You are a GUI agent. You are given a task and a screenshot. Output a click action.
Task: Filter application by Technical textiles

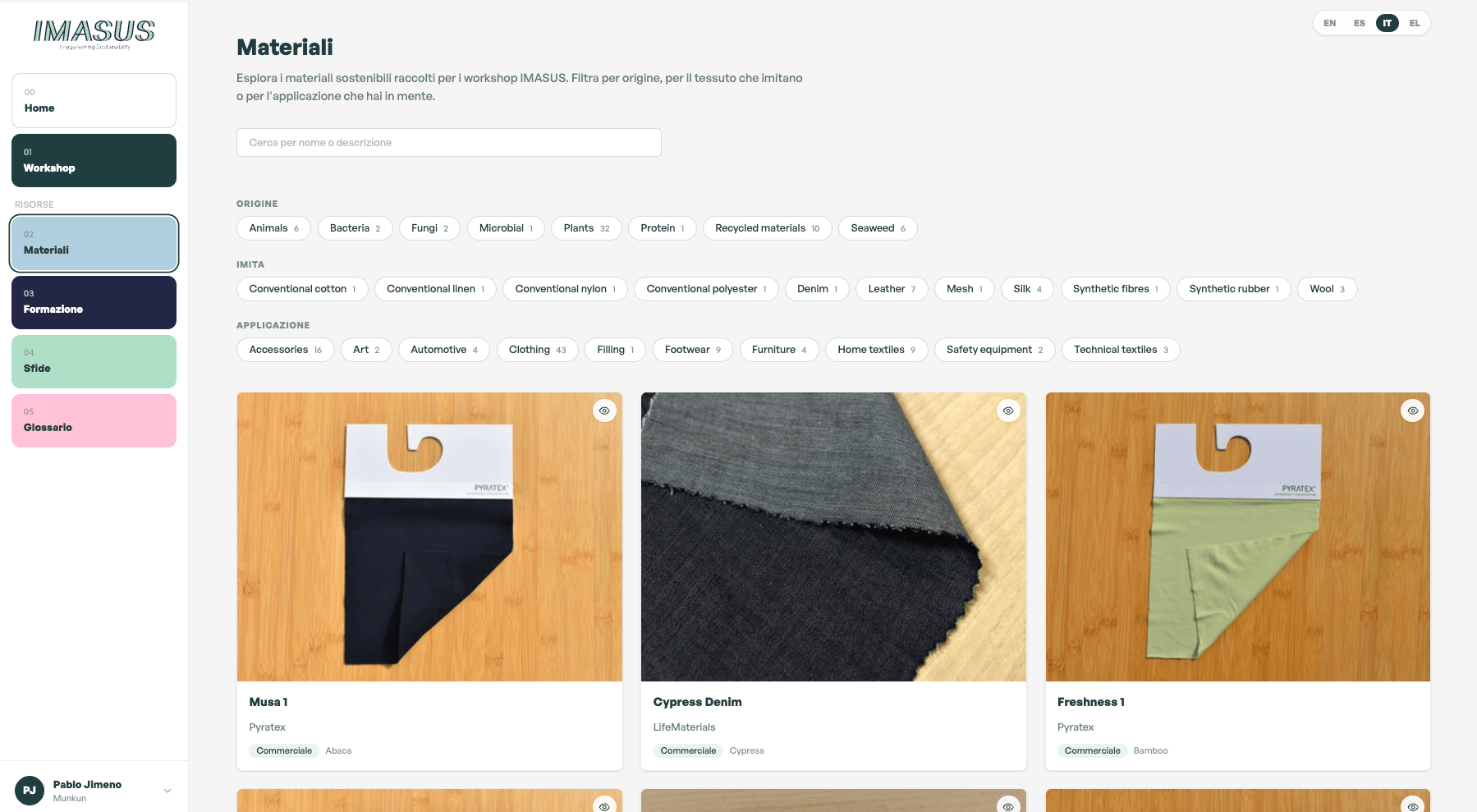point(1121,350)
